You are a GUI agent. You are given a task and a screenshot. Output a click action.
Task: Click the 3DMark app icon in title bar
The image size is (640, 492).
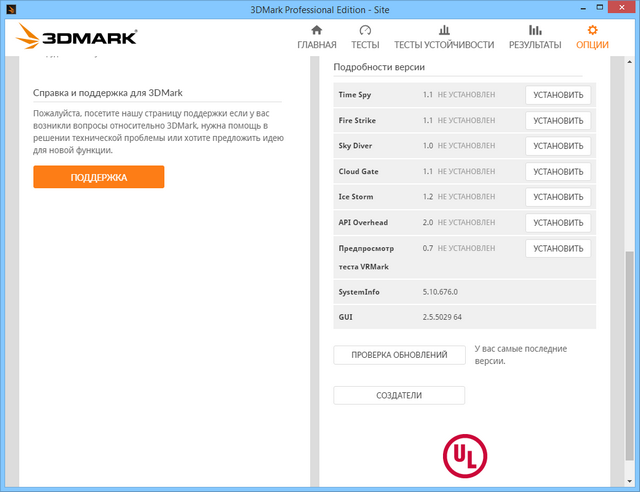[x=11, y=9]
